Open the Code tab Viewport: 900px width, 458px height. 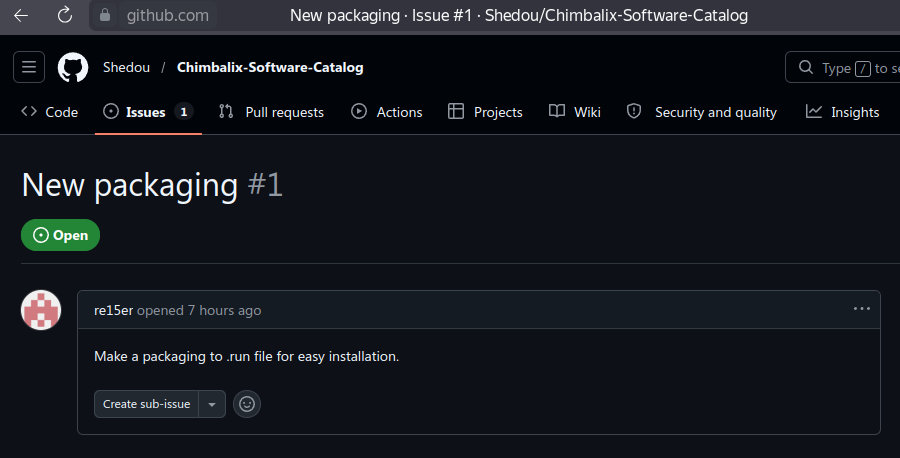[49, 112]
